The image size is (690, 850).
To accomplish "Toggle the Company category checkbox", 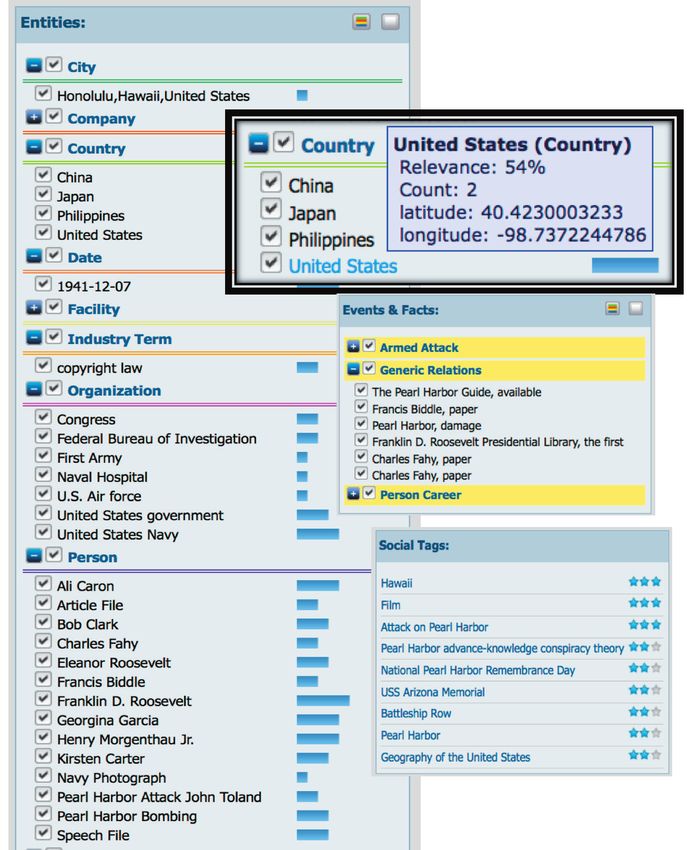I will [x=53, y=116].
